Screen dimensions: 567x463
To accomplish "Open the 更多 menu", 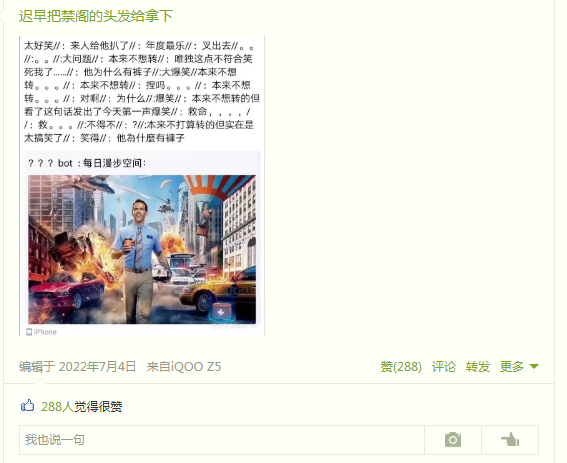I will coord(512,367).
